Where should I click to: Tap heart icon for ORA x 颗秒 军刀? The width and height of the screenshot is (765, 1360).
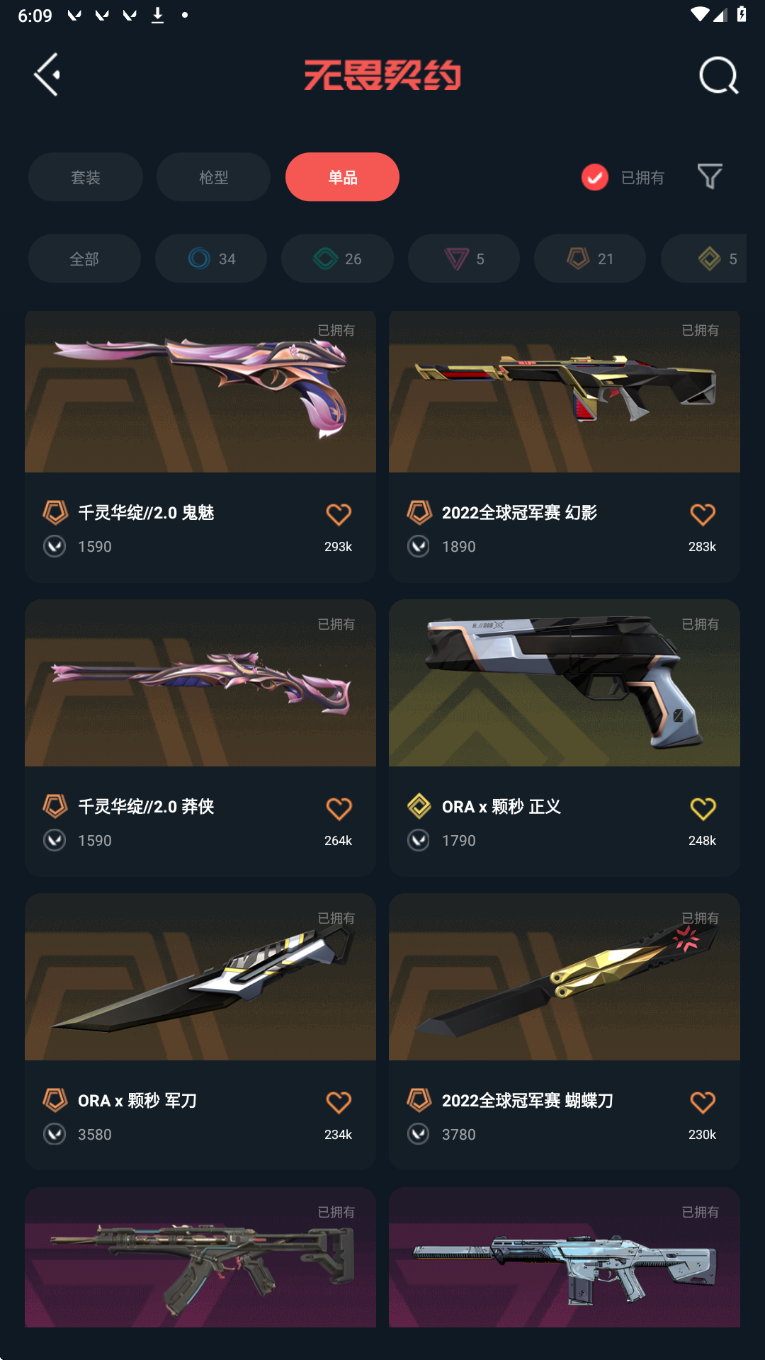pyautogui.click(x=339, y=1102)
